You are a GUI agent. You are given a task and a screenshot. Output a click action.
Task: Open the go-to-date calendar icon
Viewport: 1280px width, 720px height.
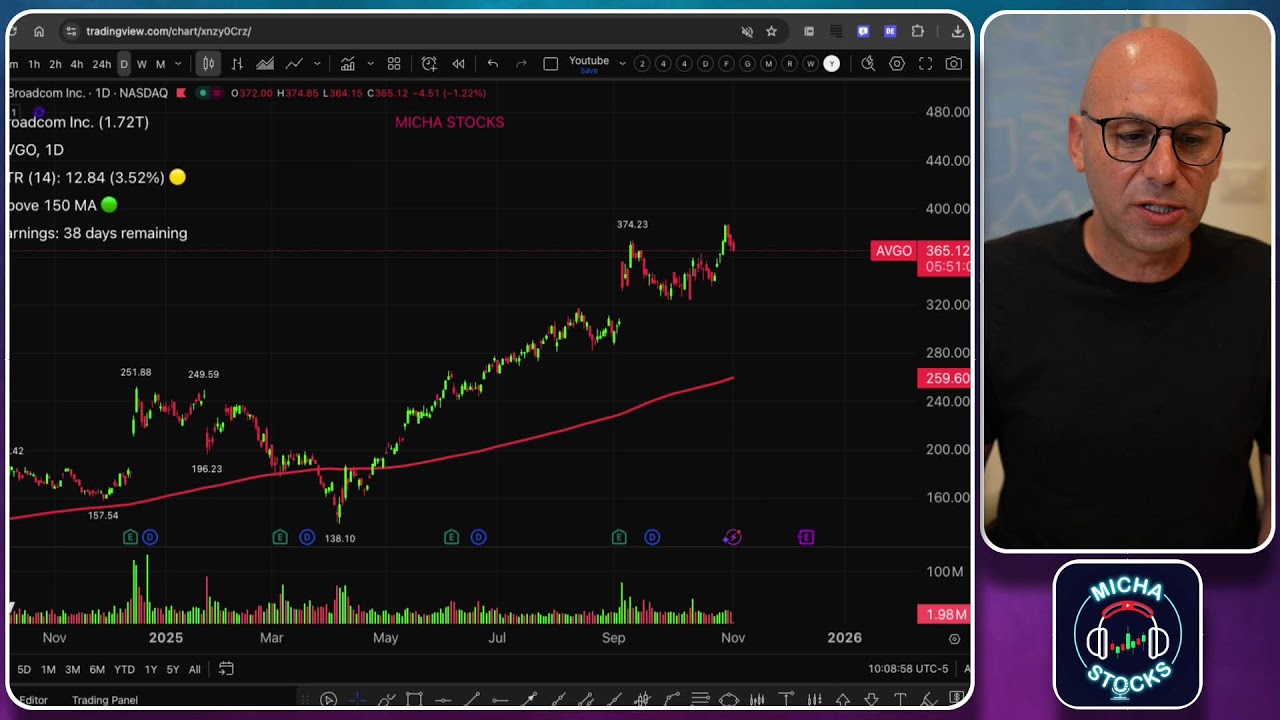(x=226, y=669)
